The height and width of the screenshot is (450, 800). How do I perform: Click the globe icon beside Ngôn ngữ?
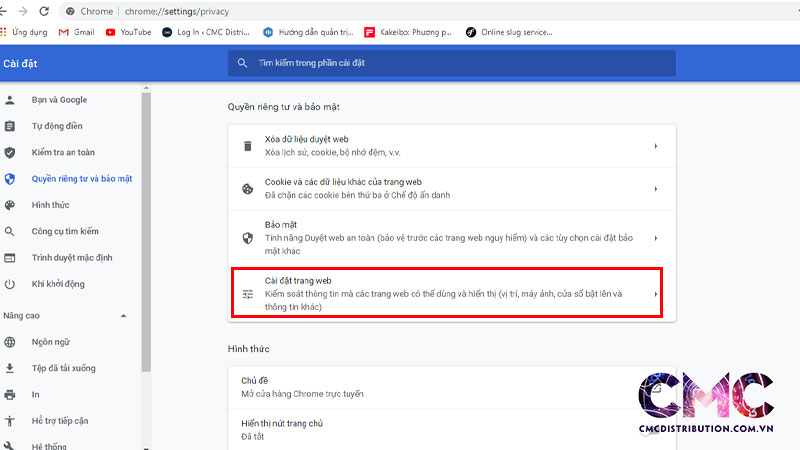click(x=10, y=342)
